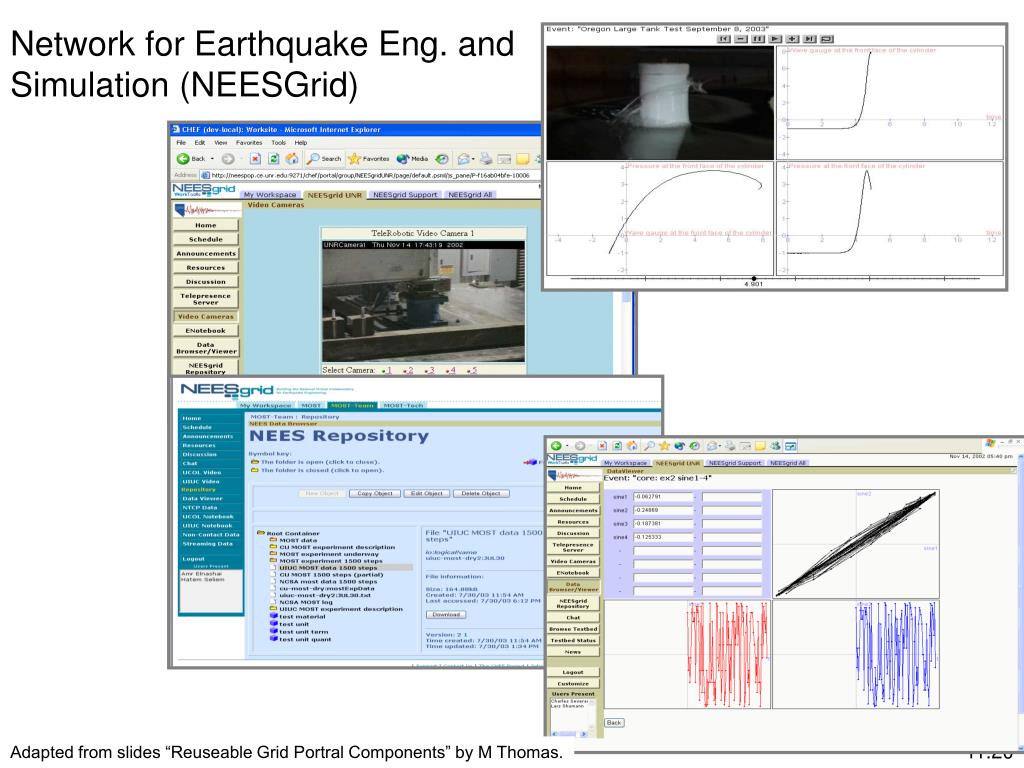
Task: Click Users Present horizontal scrollbar in DataViewer
Action: click(568, 734)
